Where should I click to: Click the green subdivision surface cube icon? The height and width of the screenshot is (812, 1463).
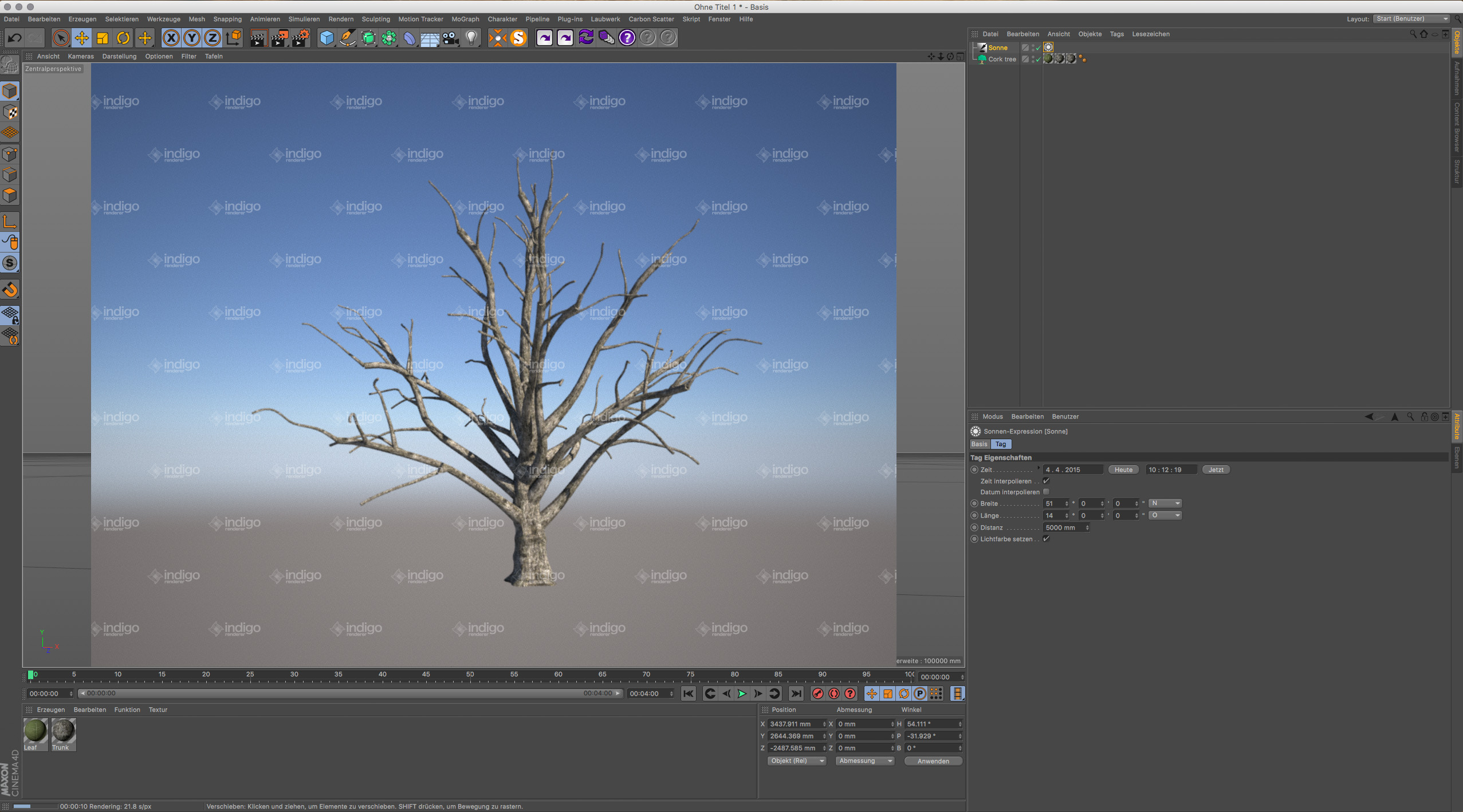click(x=368, y=38)
